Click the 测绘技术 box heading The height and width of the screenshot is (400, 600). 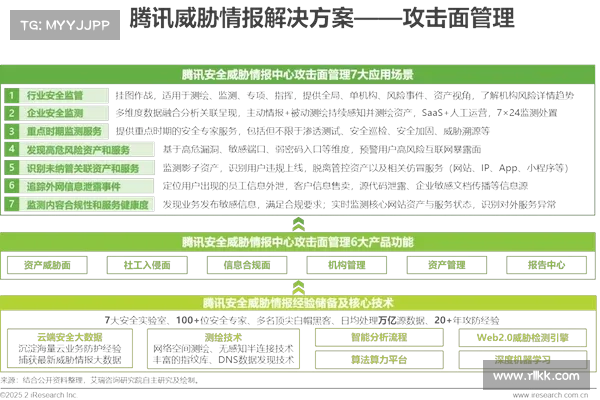[x=223, y=338]
